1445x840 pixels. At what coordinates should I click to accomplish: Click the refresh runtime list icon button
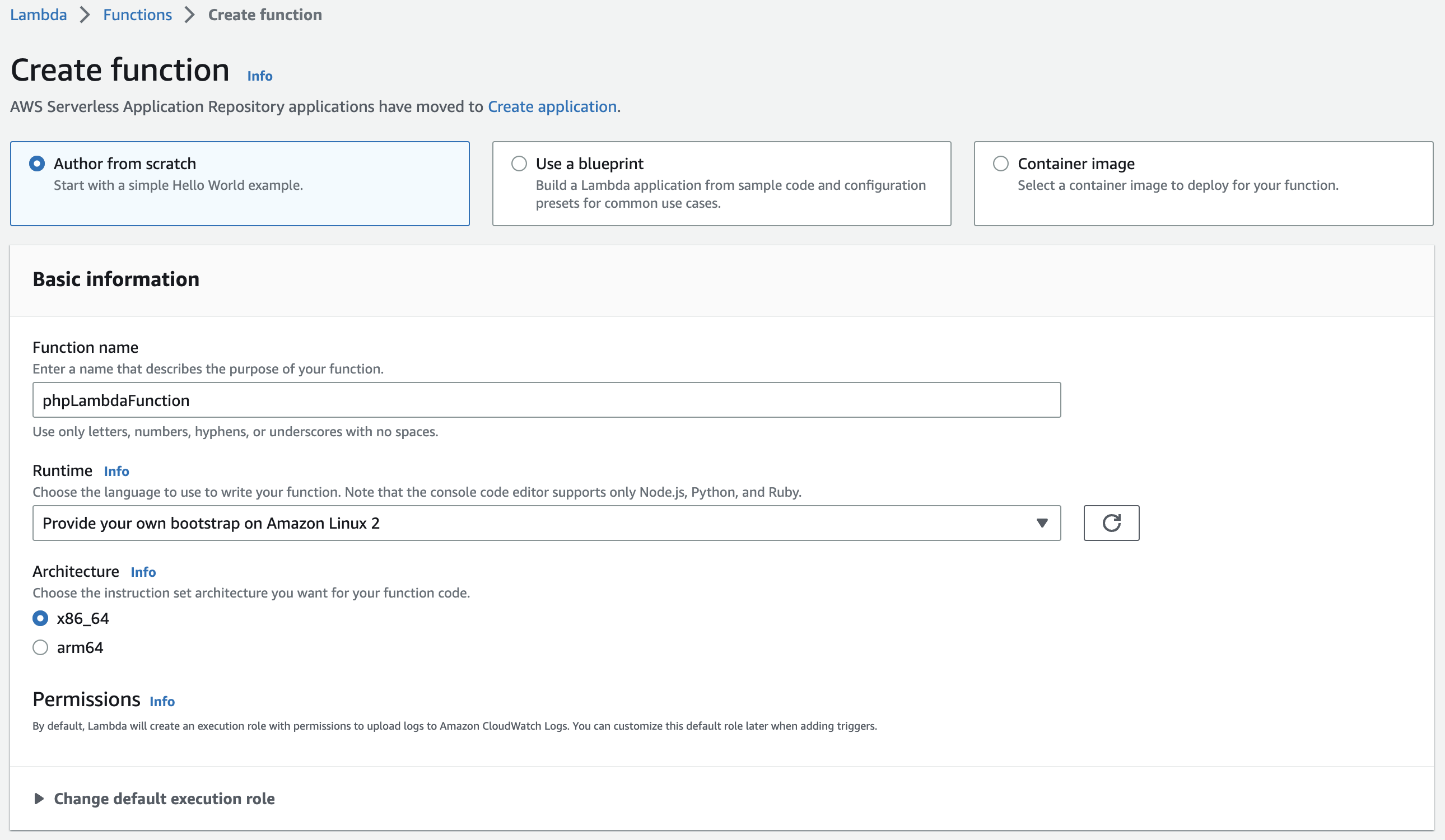coord(1111,522)
